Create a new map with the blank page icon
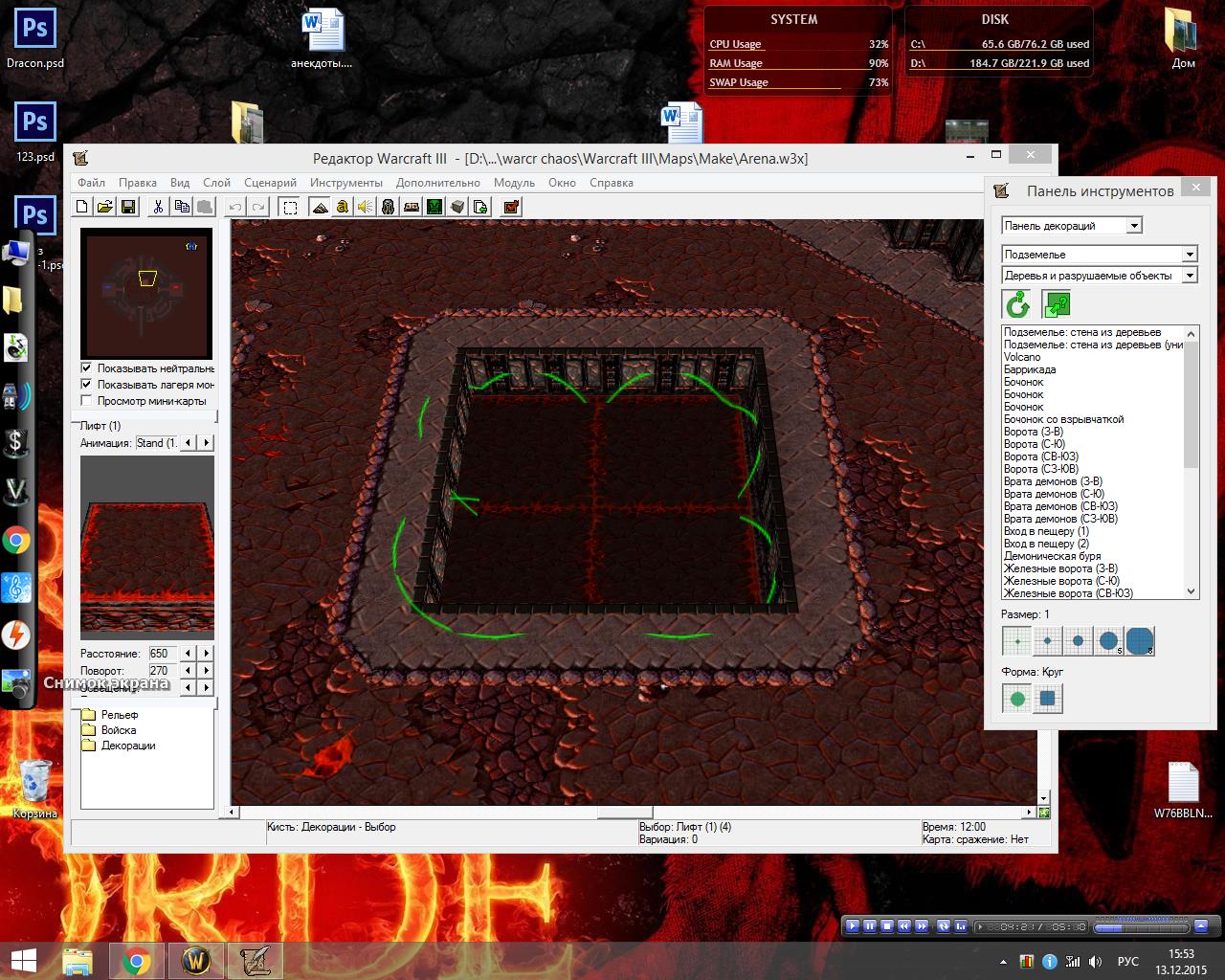Image resolution: width=1225 pixels, height=980 pixels. pos(83,207)
